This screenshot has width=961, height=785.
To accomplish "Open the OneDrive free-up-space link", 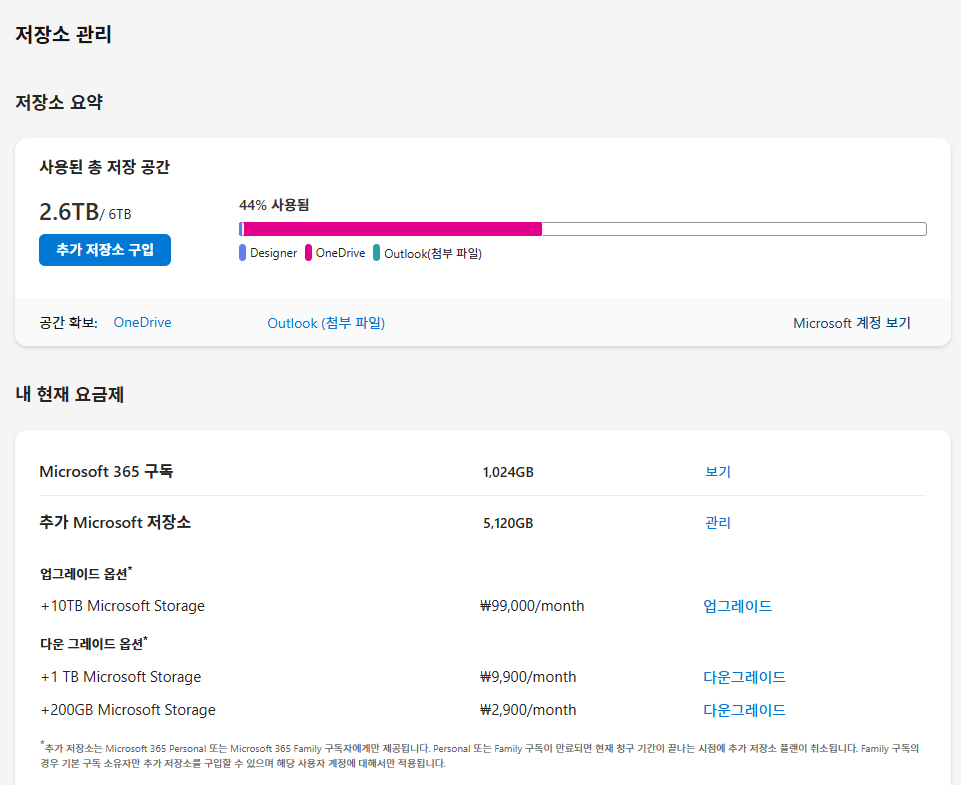I will point(142,322).
